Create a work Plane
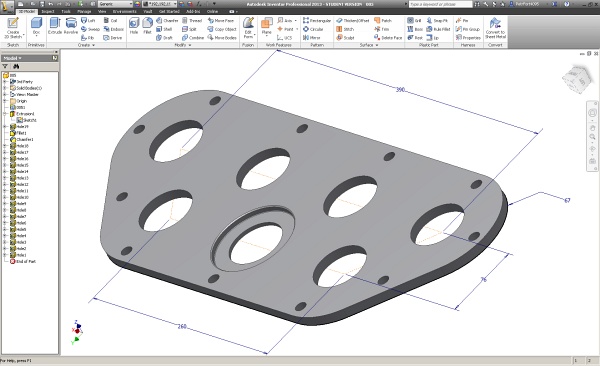The width and height of the screenshot is (600, 366). [x=266, y=26]
